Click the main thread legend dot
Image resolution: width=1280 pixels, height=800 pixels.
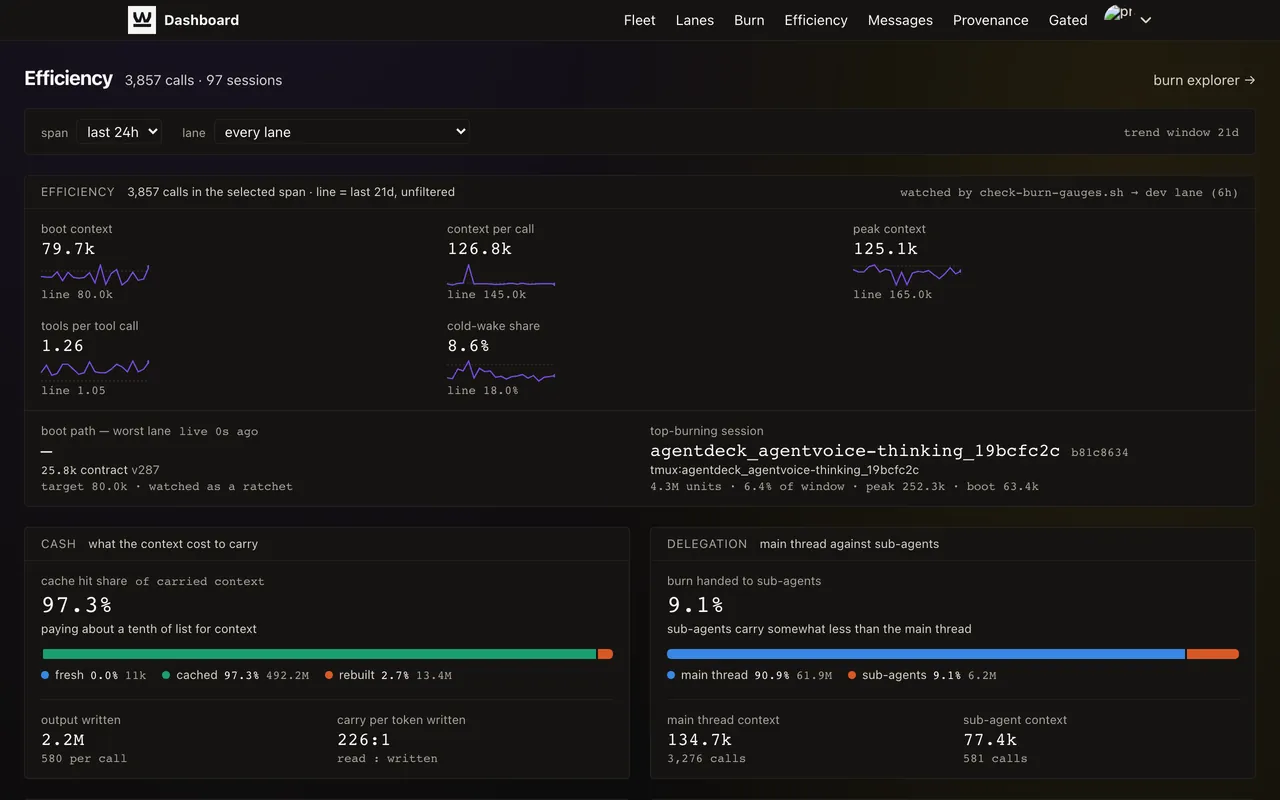(671, 675)
